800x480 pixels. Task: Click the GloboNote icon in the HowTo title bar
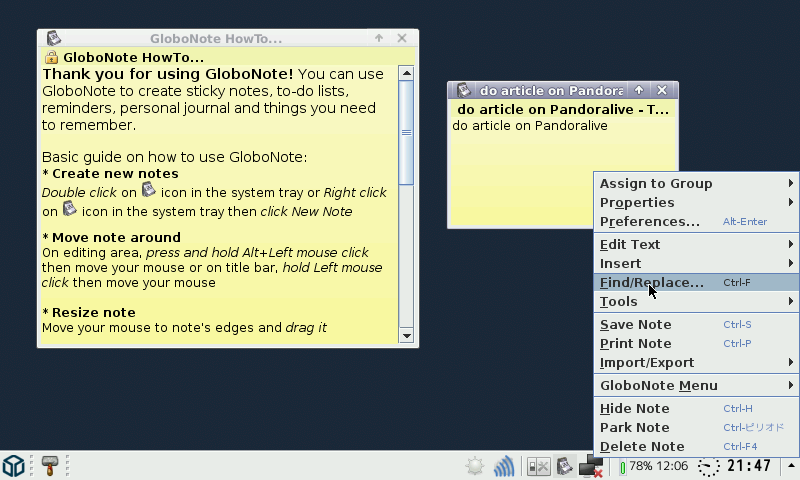point(54,38)
